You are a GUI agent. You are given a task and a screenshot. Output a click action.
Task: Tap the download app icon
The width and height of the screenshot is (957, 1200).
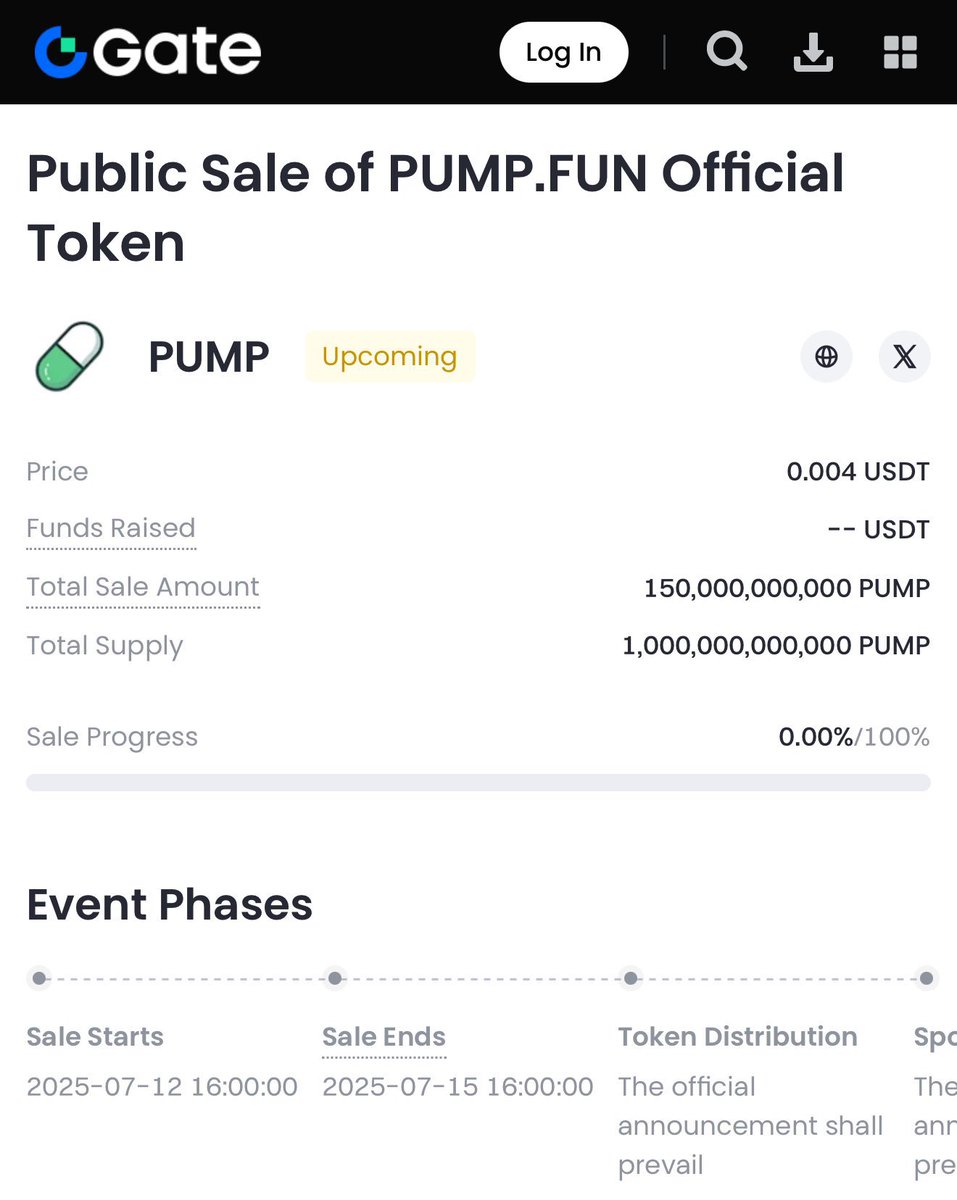tap(813, 52)
